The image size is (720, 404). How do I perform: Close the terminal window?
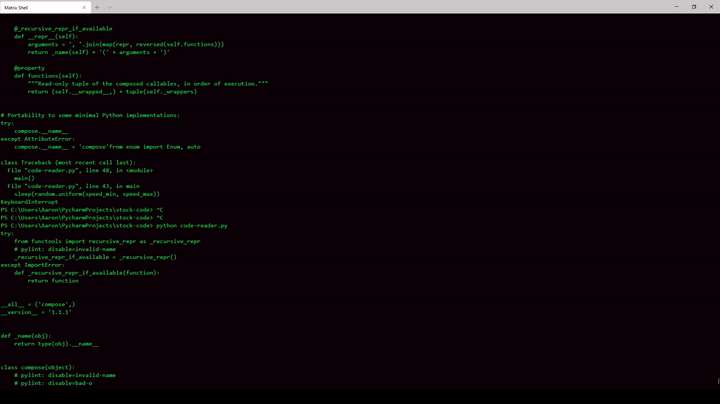pos(711,6)
